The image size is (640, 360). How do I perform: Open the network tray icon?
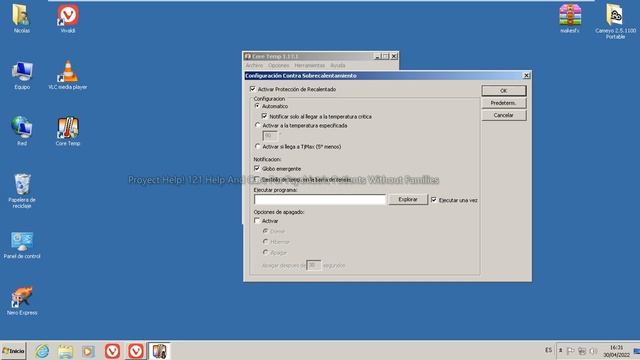click(582, 351)
